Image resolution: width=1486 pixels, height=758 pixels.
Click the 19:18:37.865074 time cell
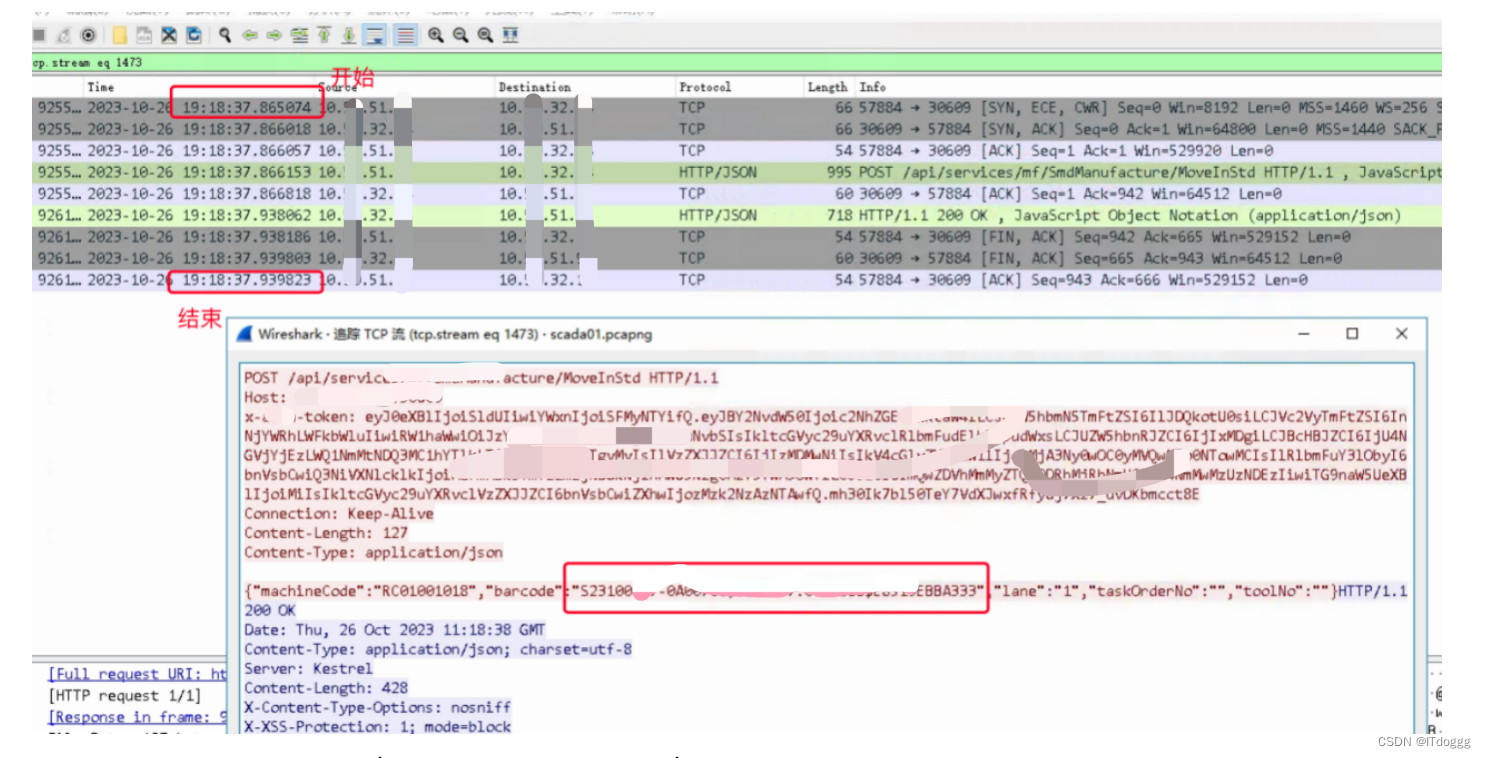[247, 107]
